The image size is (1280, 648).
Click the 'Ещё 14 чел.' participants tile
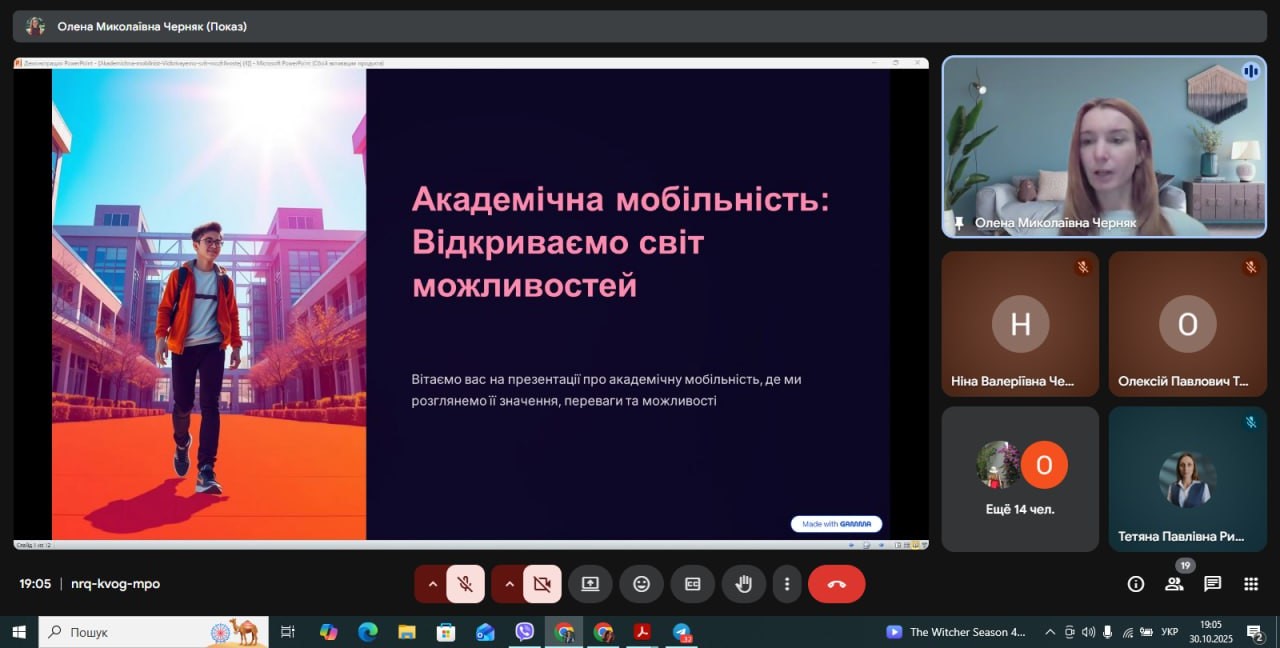pos(1020,479)
